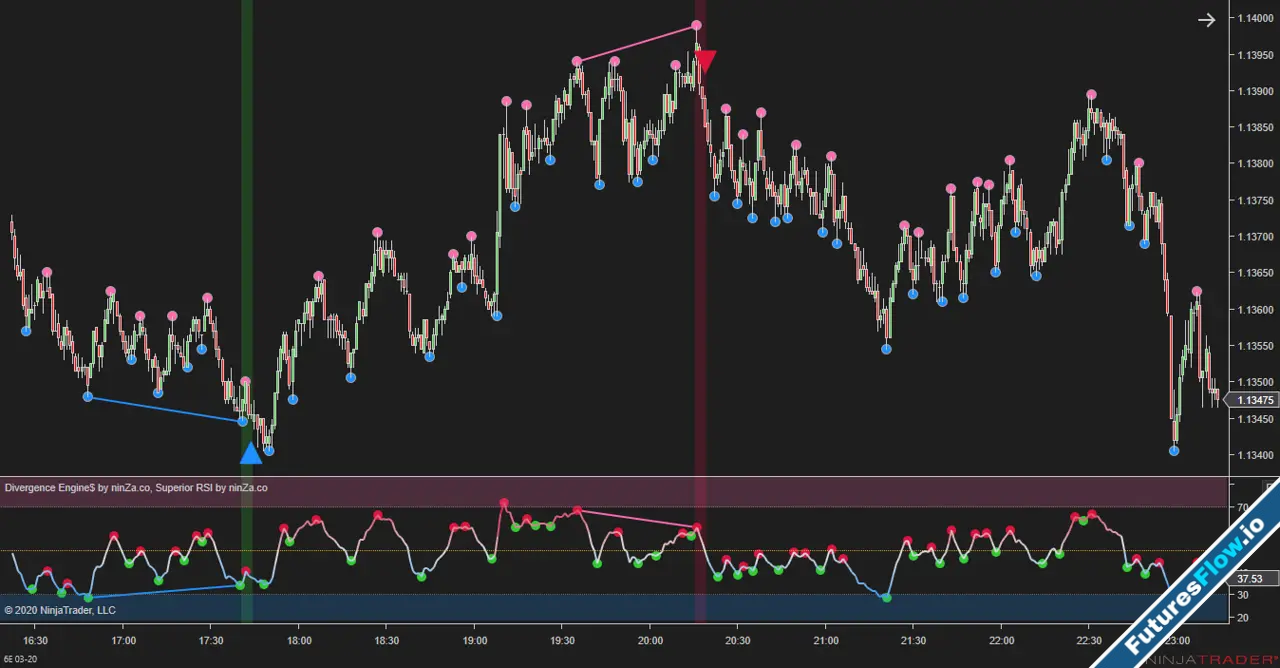
Task: Click the © 2020 NinjaTrader, LLC text
Action: (60, 610)
